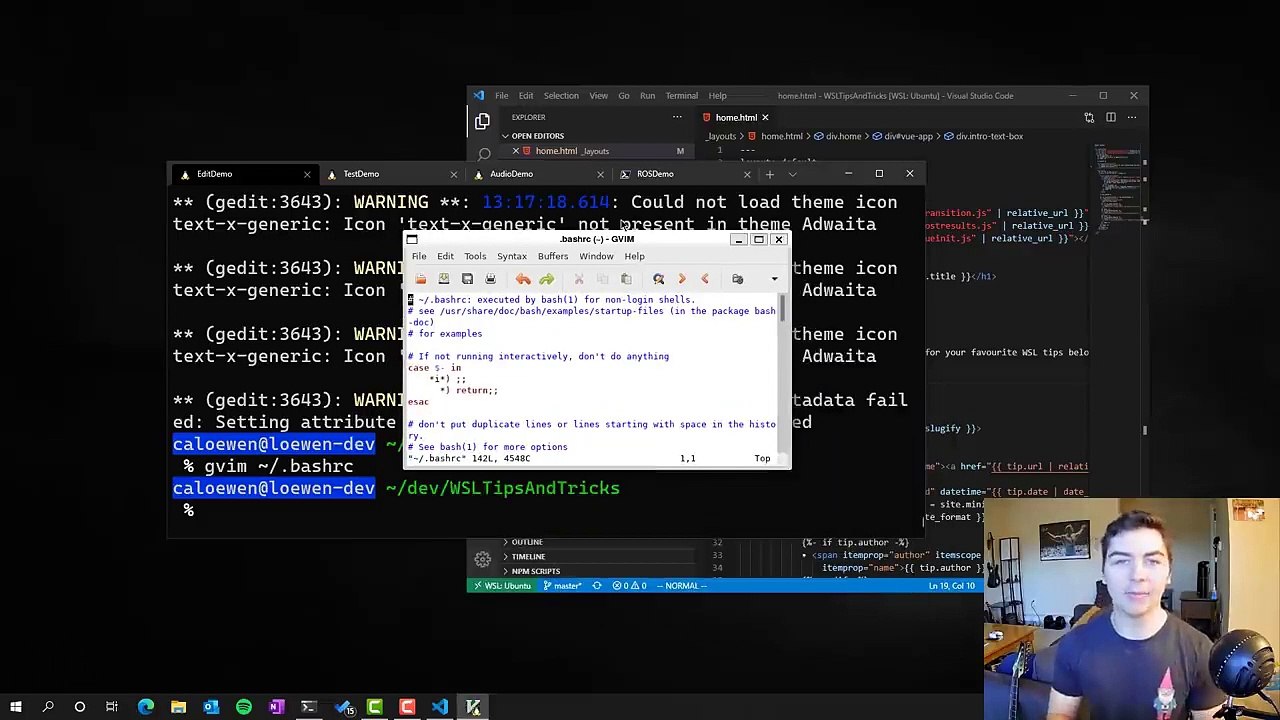Screen dimensions: 1280x720
Task: Open the Window menu in GVIM
Action: (x=596, y=256)
